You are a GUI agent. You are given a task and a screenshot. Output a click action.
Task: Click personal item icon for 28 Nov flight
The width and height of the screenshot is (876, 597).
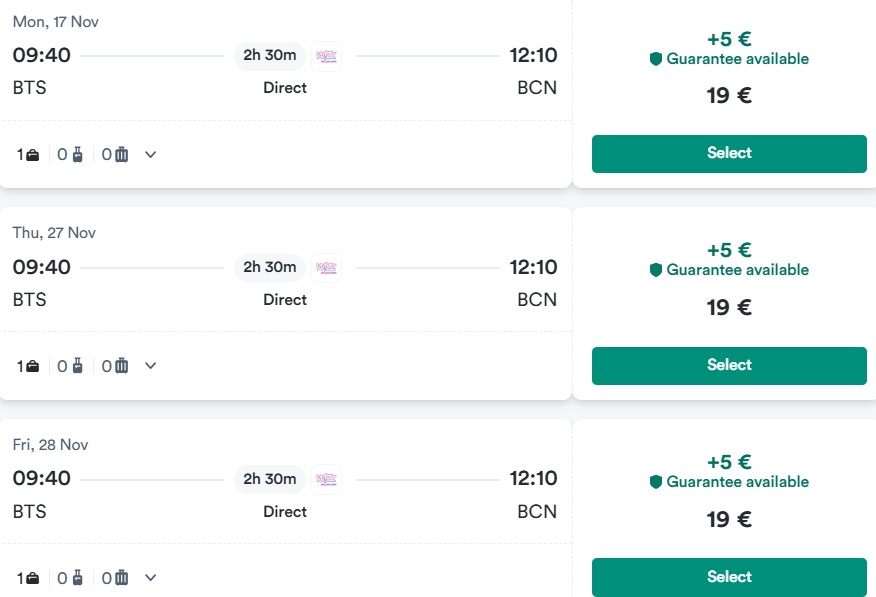[x=33, y=578]
